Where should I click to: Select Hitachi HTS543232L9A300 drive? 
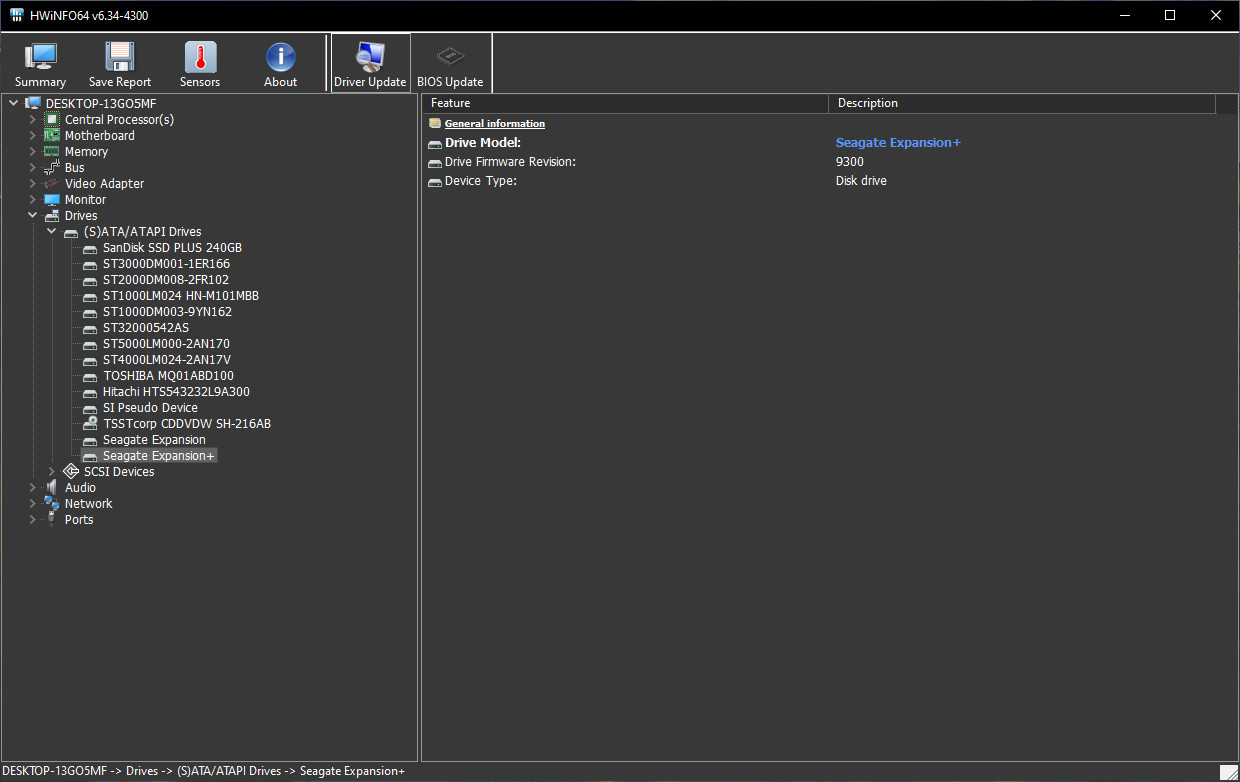click(x=176, y=392)
